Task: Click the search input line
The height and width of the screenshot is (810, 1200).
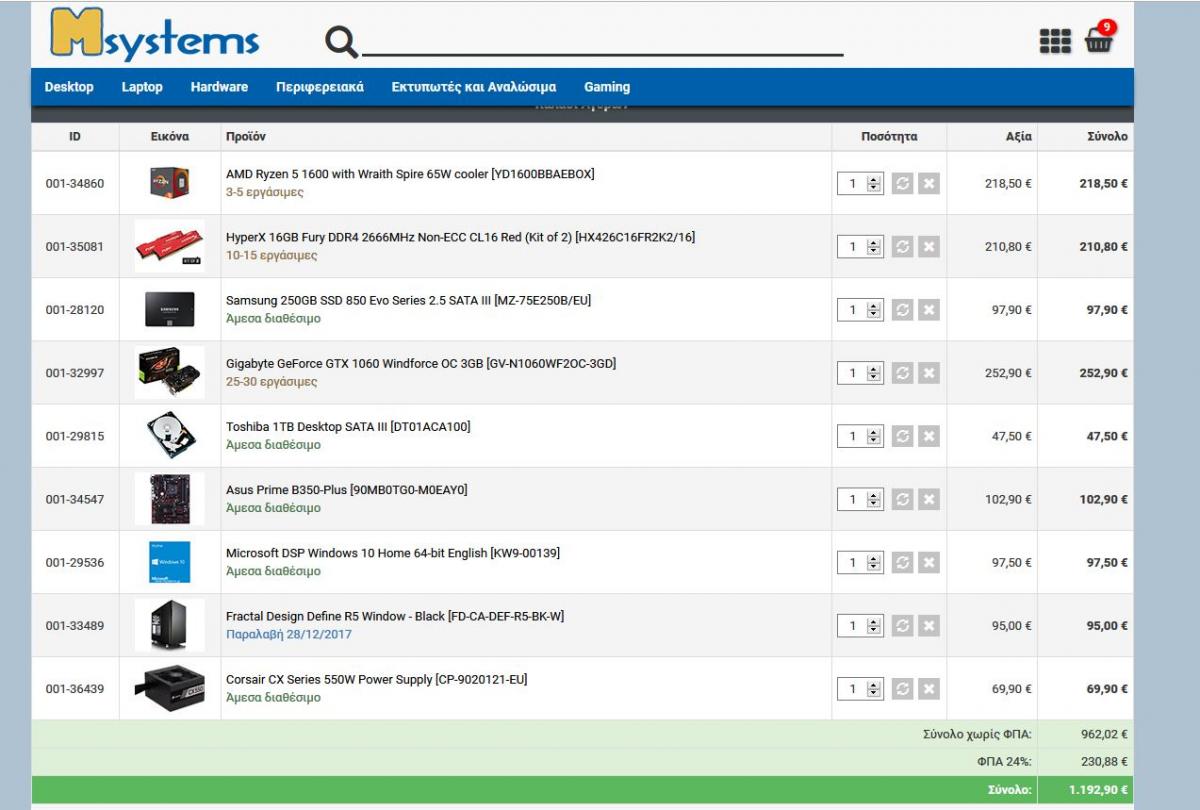Action: 602,42
